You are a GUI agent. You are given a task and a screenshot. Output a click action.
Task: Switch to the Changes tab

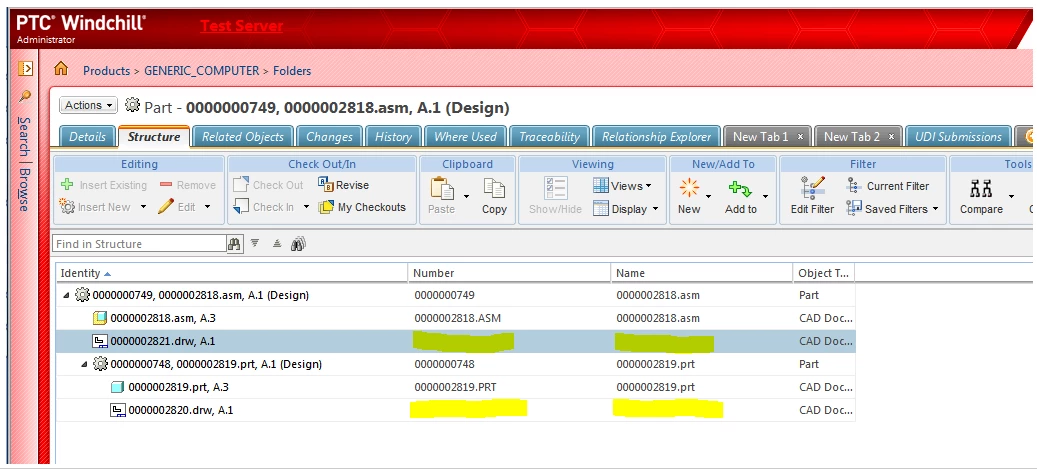click(x=329, y=137)
